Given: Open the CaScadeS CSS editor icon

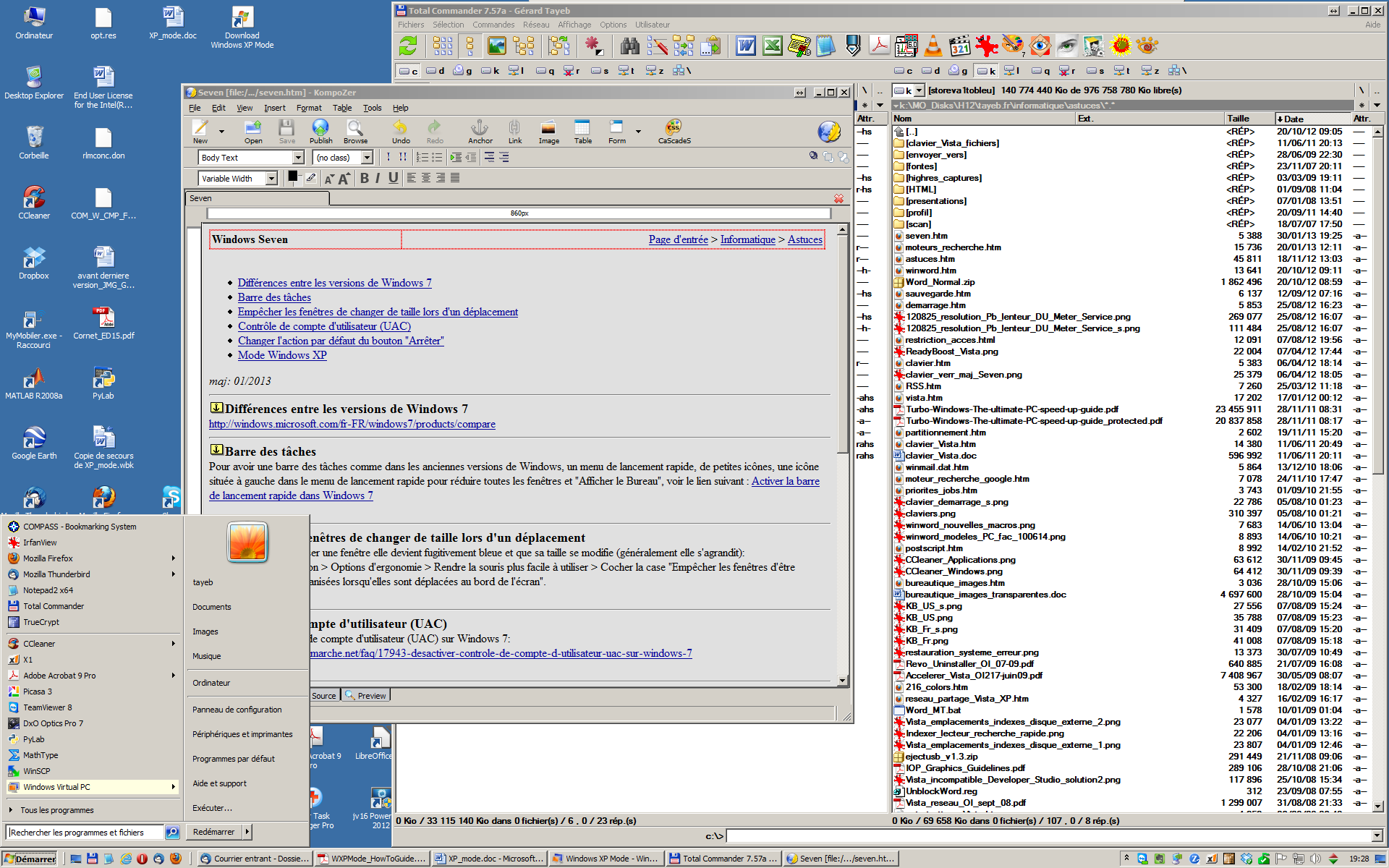Looking at the screenshot, I should click(x=674, y=132).
